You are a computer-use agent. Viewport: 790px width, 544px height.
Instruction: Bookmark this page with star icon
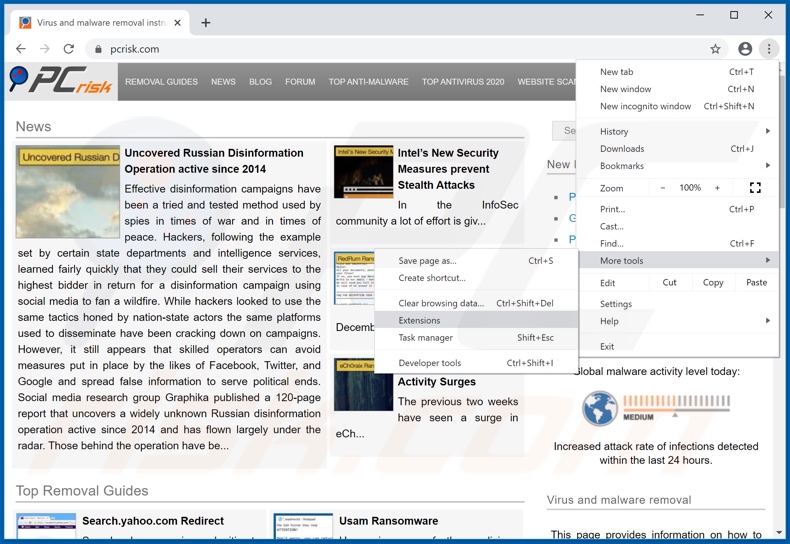[x=715, y=49]
